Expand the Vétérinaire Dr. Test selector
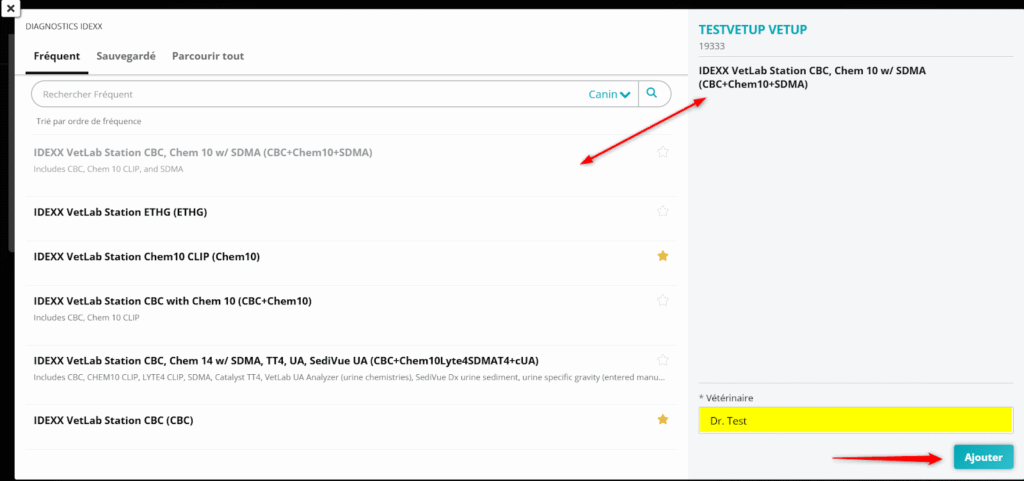The image size is (1024, 481). click(855, 420)
